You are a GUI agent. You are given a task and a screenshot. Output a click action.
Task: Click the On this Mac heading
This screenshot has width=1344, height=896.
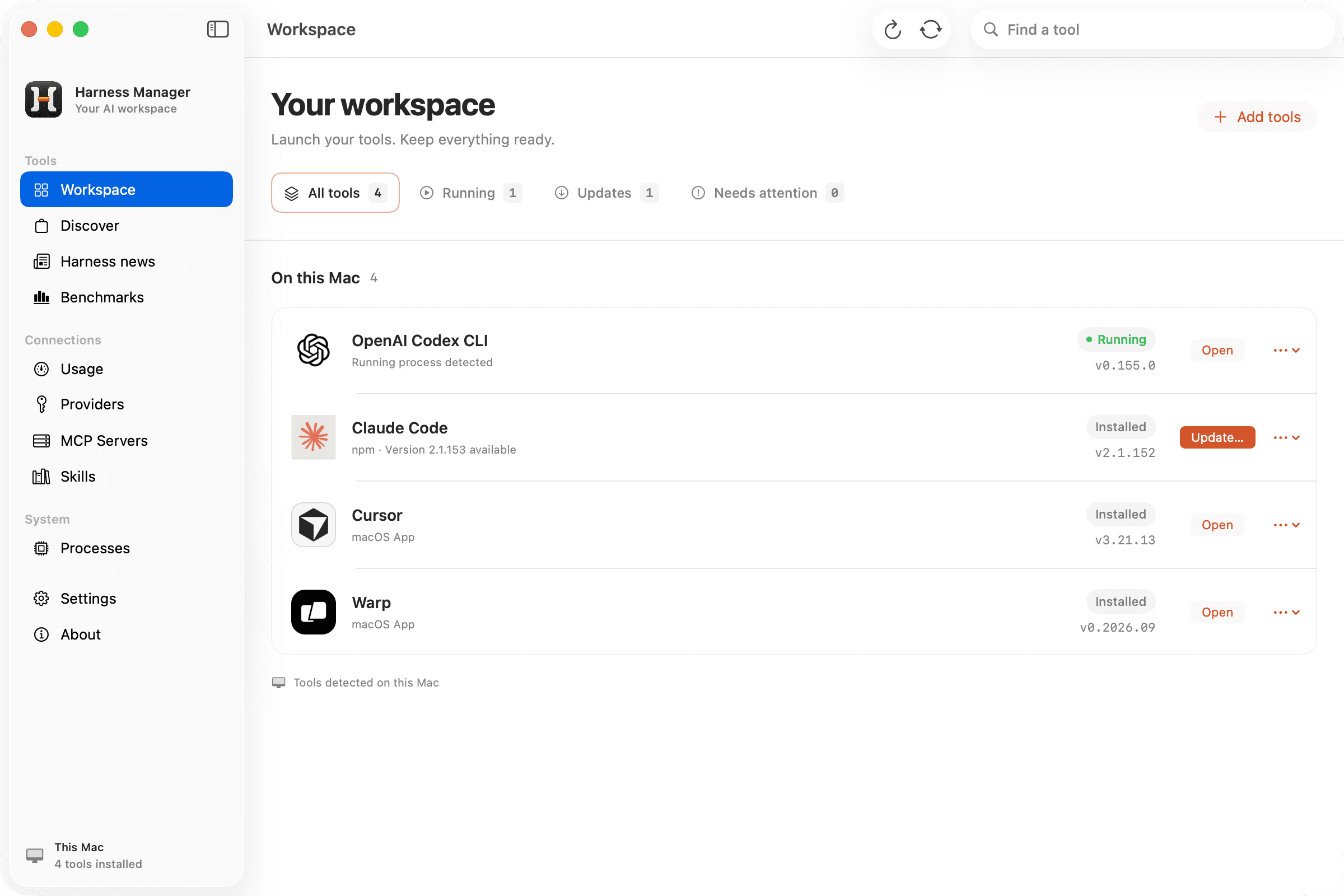[x=315, y=278]
